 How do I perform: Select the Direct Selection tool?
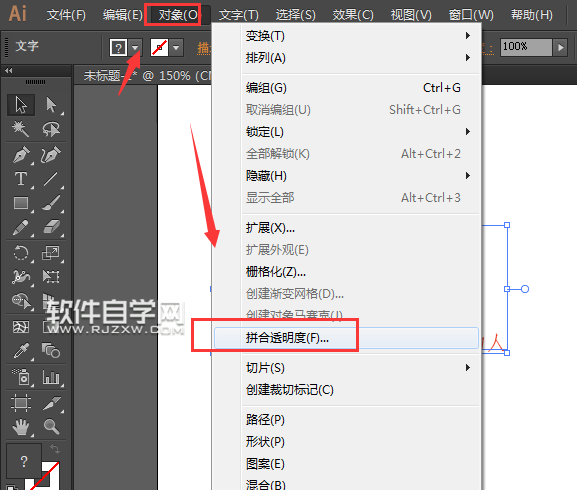51,105
